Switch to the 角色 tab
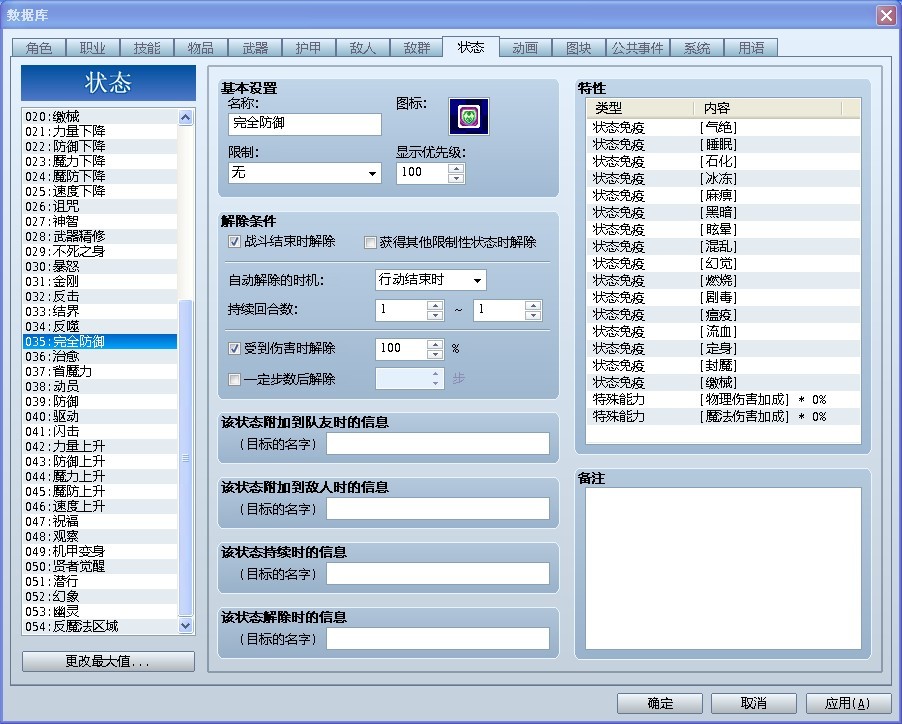Viewport: 902px width, 724px height. (x=39, y=48)
